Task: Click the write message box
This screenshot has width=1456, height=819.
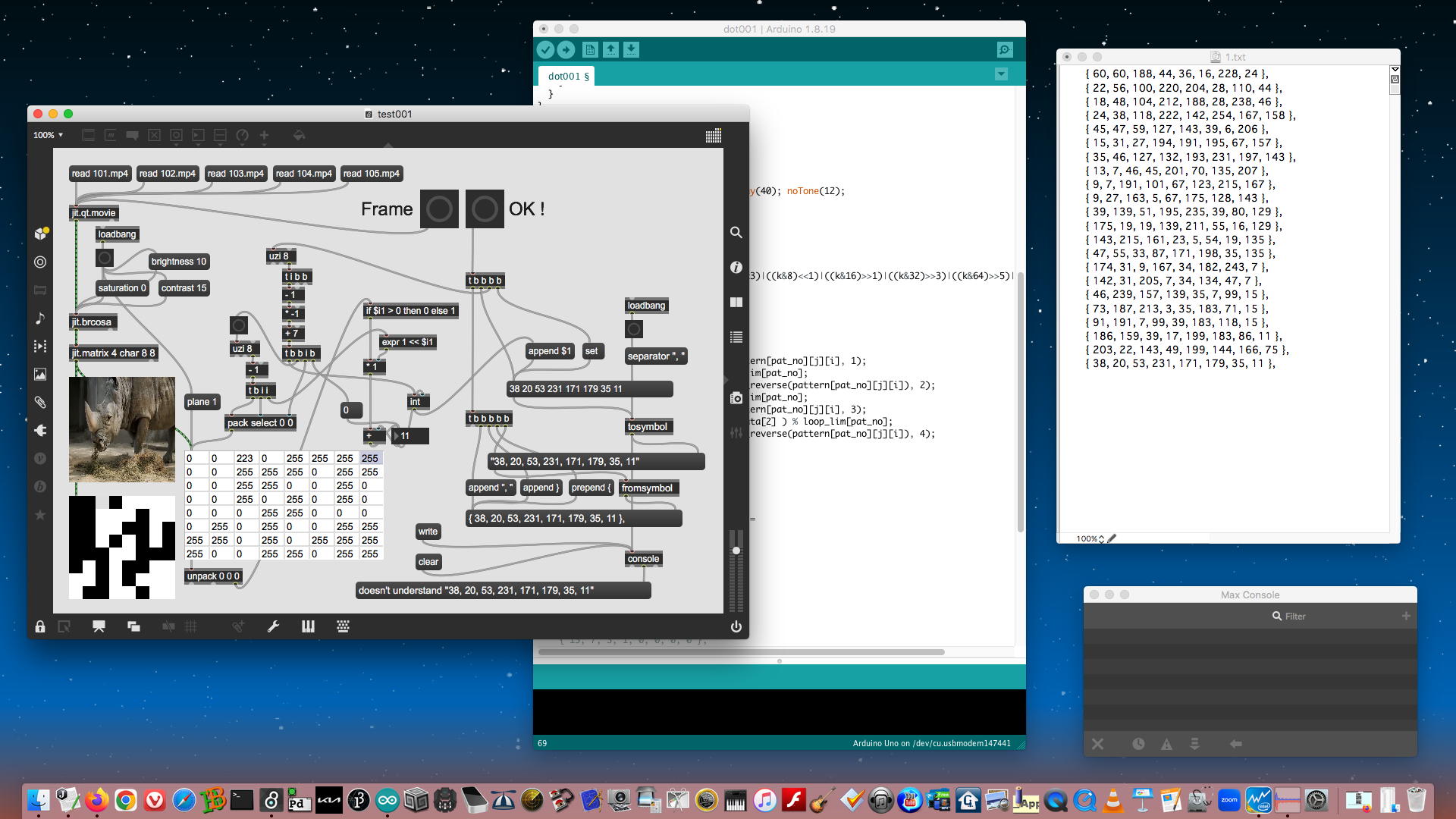Action: click(x=428, y=532)
